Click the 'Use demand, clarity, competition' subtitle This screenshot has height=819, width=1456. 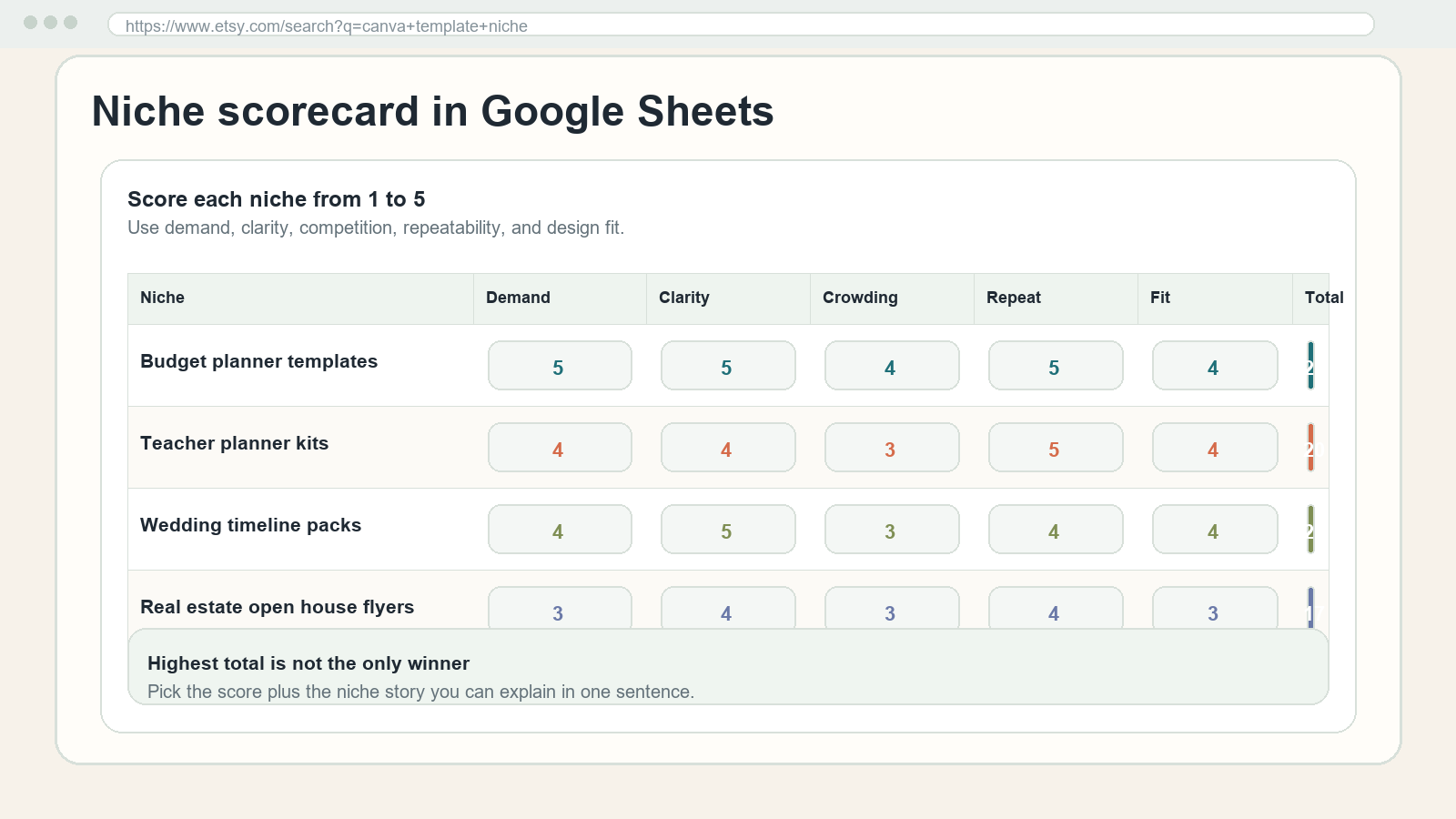376,227
